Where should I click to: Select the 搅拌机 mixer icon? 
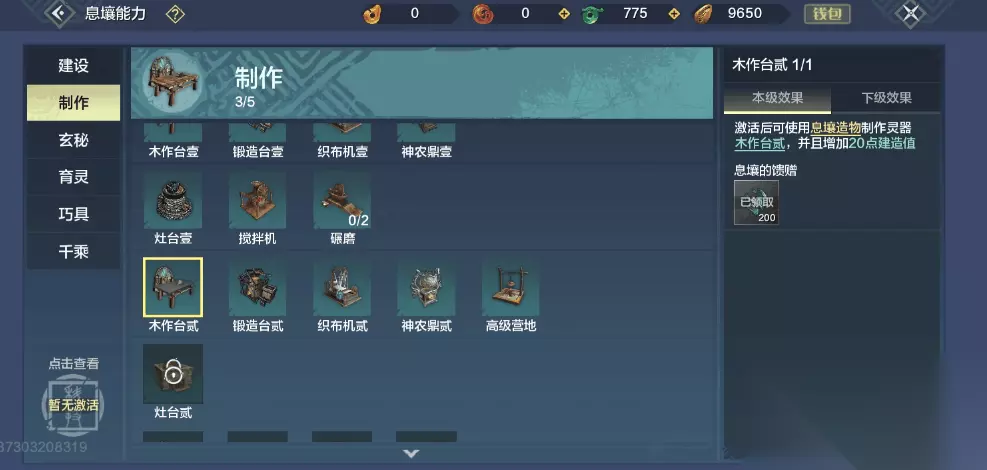257,200
